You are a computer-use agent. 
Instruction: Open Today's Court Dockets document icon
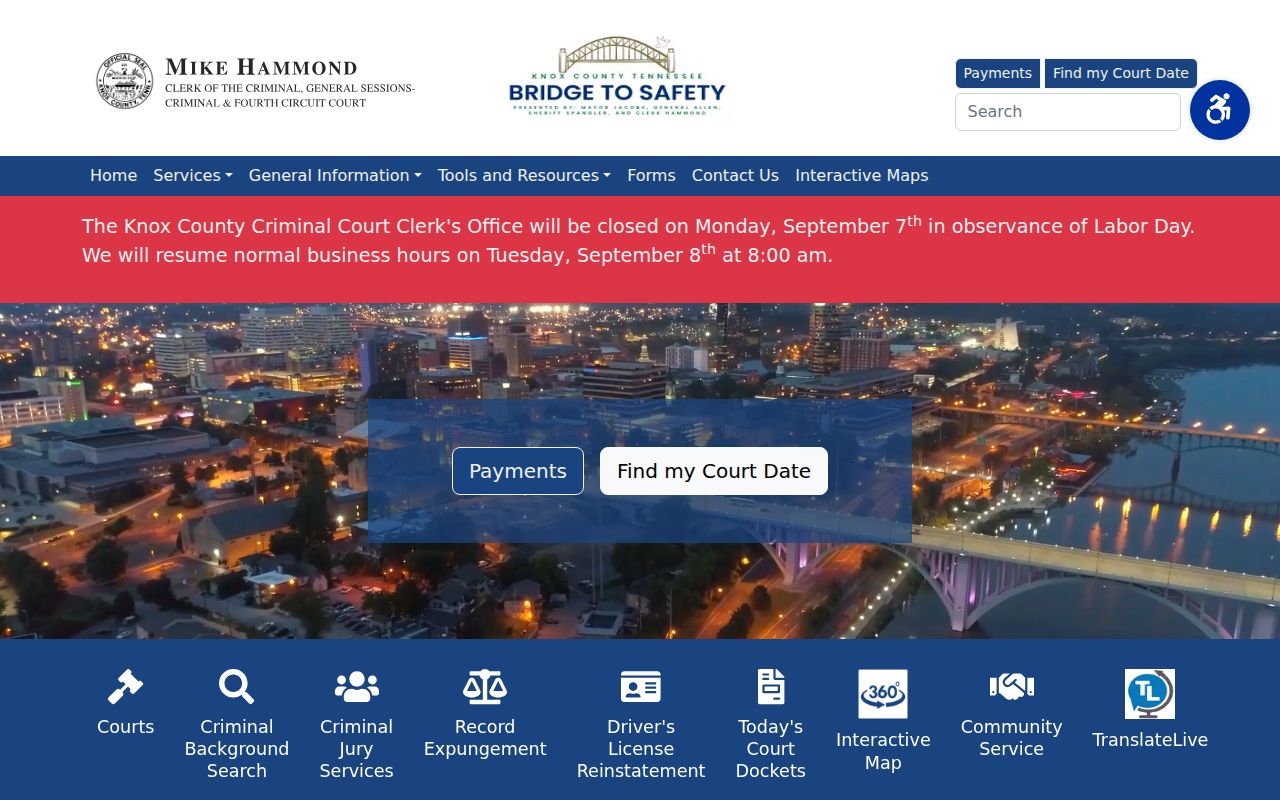click(771, 687)
